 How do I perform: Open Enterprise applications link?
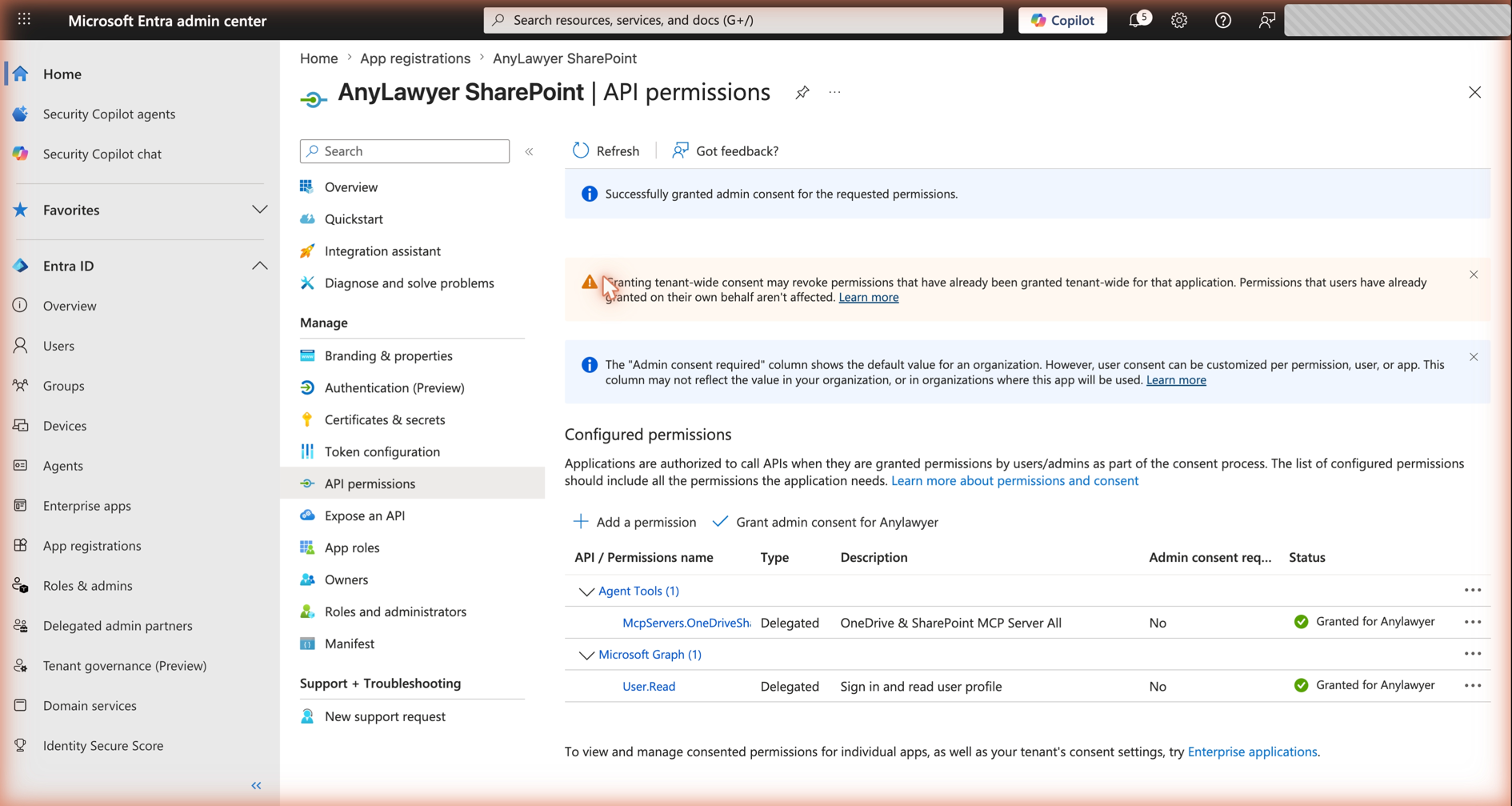1252,752
